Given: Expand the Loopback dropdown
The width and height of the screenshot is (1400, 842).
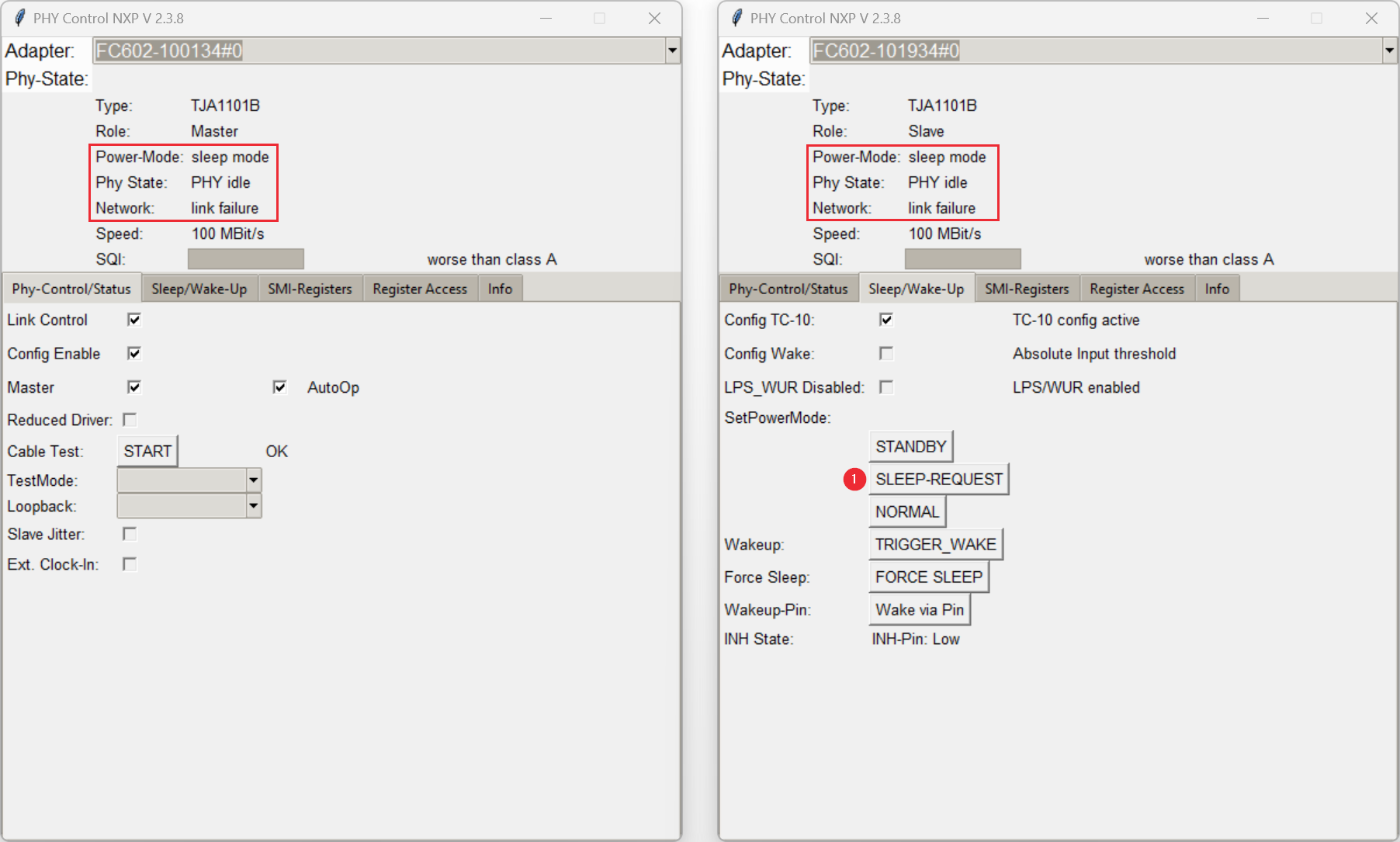Looking at the screenshot, I should coord(254,505).
